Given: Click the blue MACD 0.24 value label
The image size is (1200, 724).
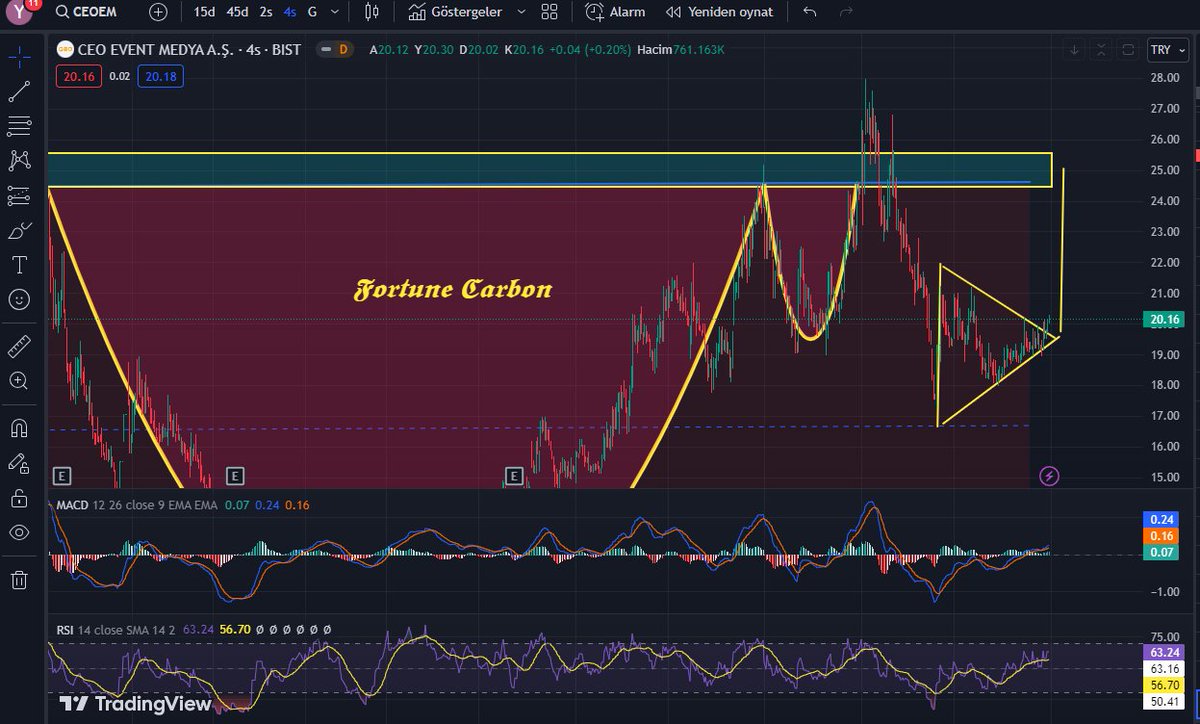Looking at the screenshot, I should 1161,520.
